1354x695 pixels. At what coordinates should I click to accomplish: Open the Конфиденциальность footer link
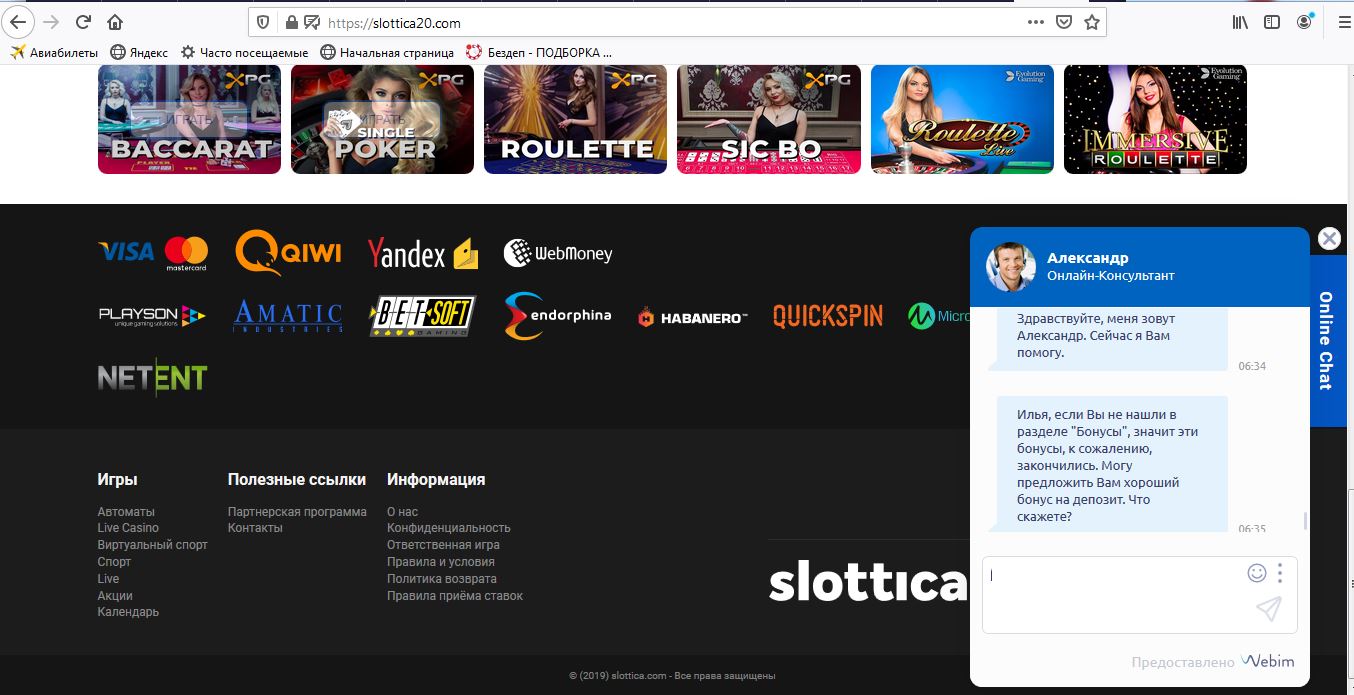(449, 528)
